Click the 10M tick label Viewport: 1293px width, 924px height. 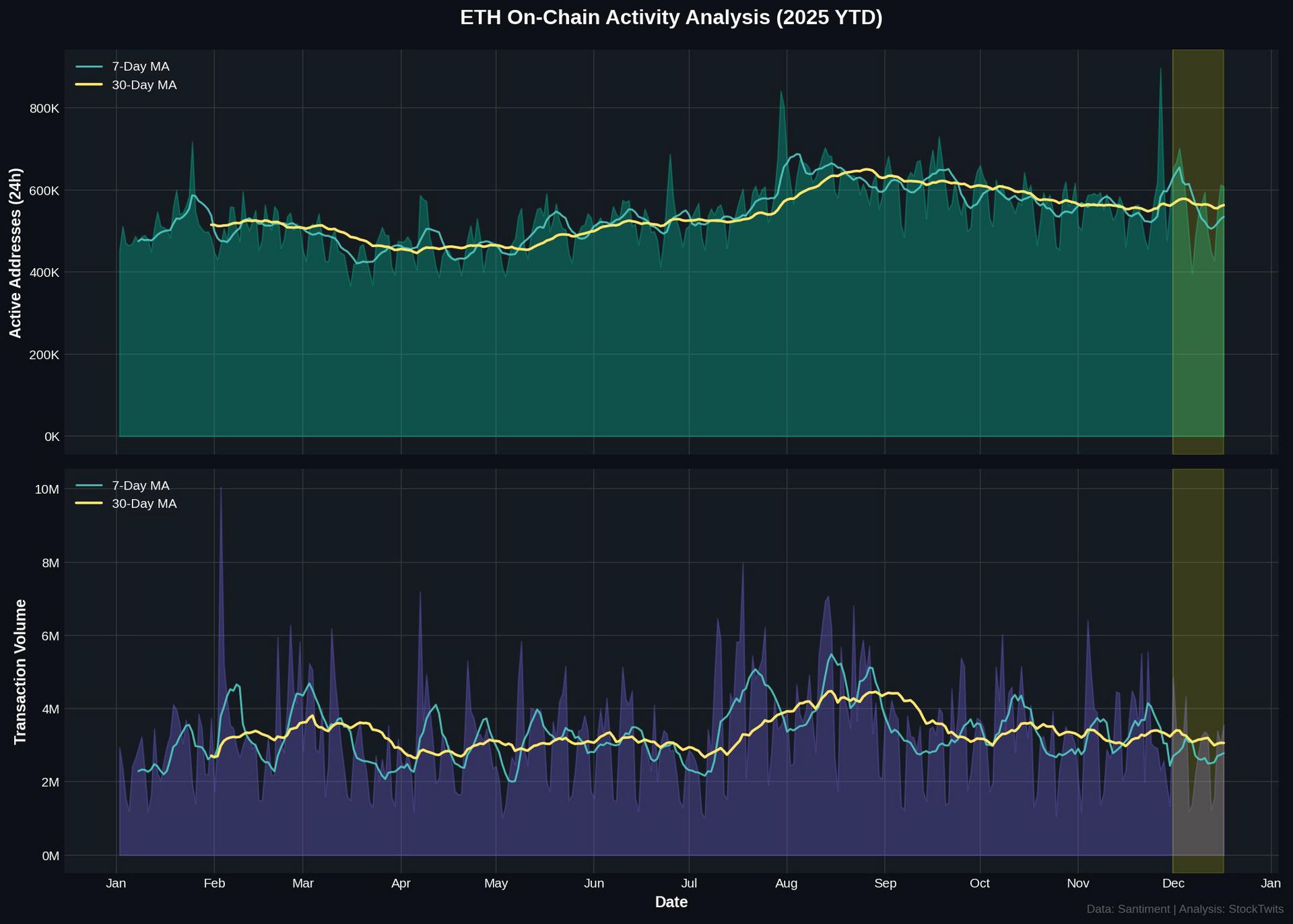[46, 489]
